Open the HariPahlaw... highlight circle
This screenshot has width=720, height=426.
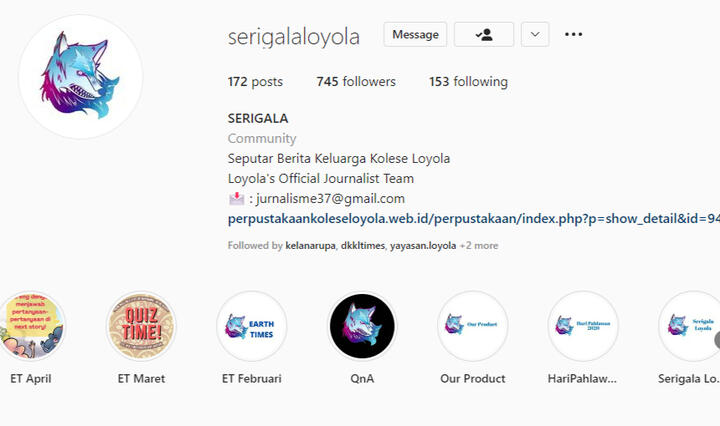[583, 326]
